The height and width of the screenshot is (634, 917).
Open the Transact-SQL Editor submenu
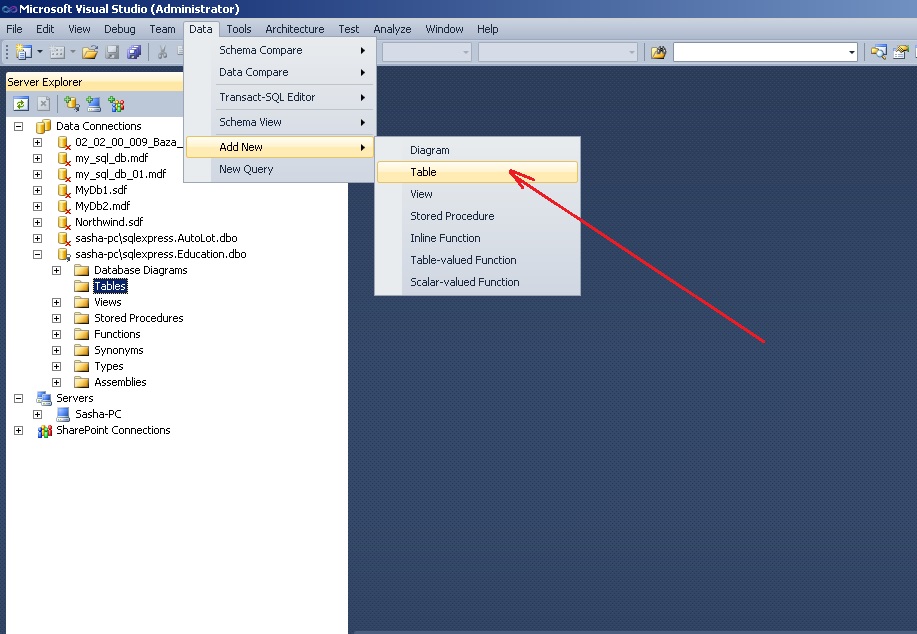point(280,97)
